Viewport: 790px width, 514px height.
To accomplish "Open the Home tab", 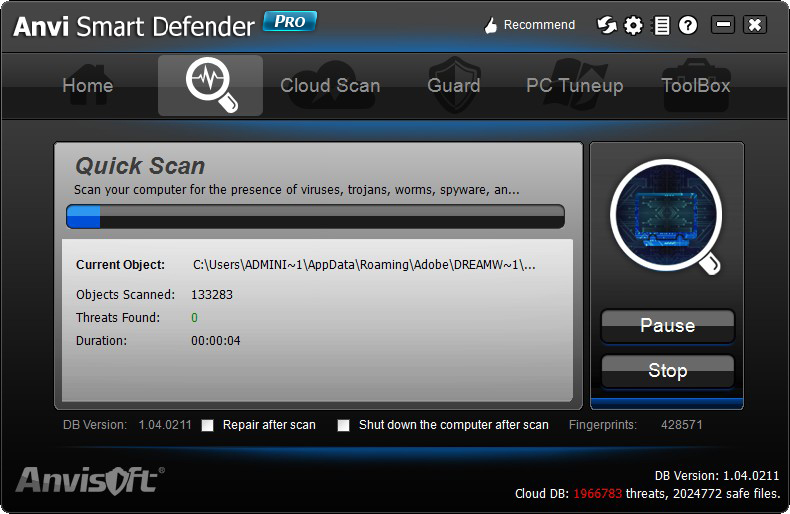I will [x=88, y=85].
